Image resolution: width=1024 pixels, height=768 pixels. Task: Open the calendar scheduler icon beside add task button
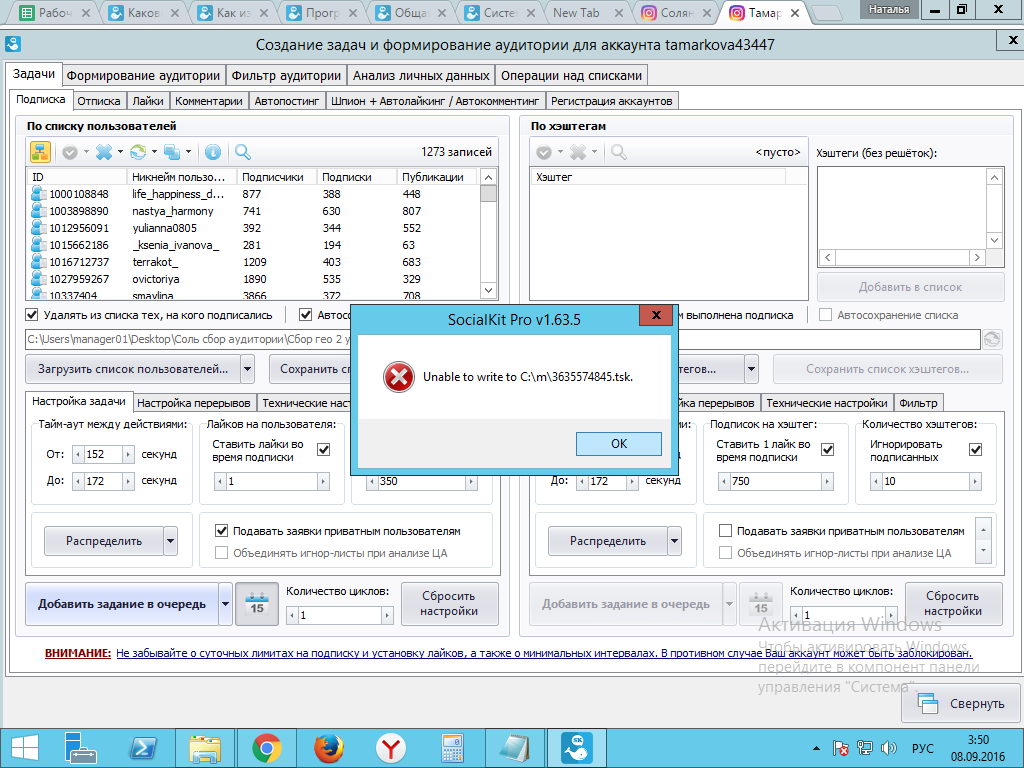tap(257, 603)
